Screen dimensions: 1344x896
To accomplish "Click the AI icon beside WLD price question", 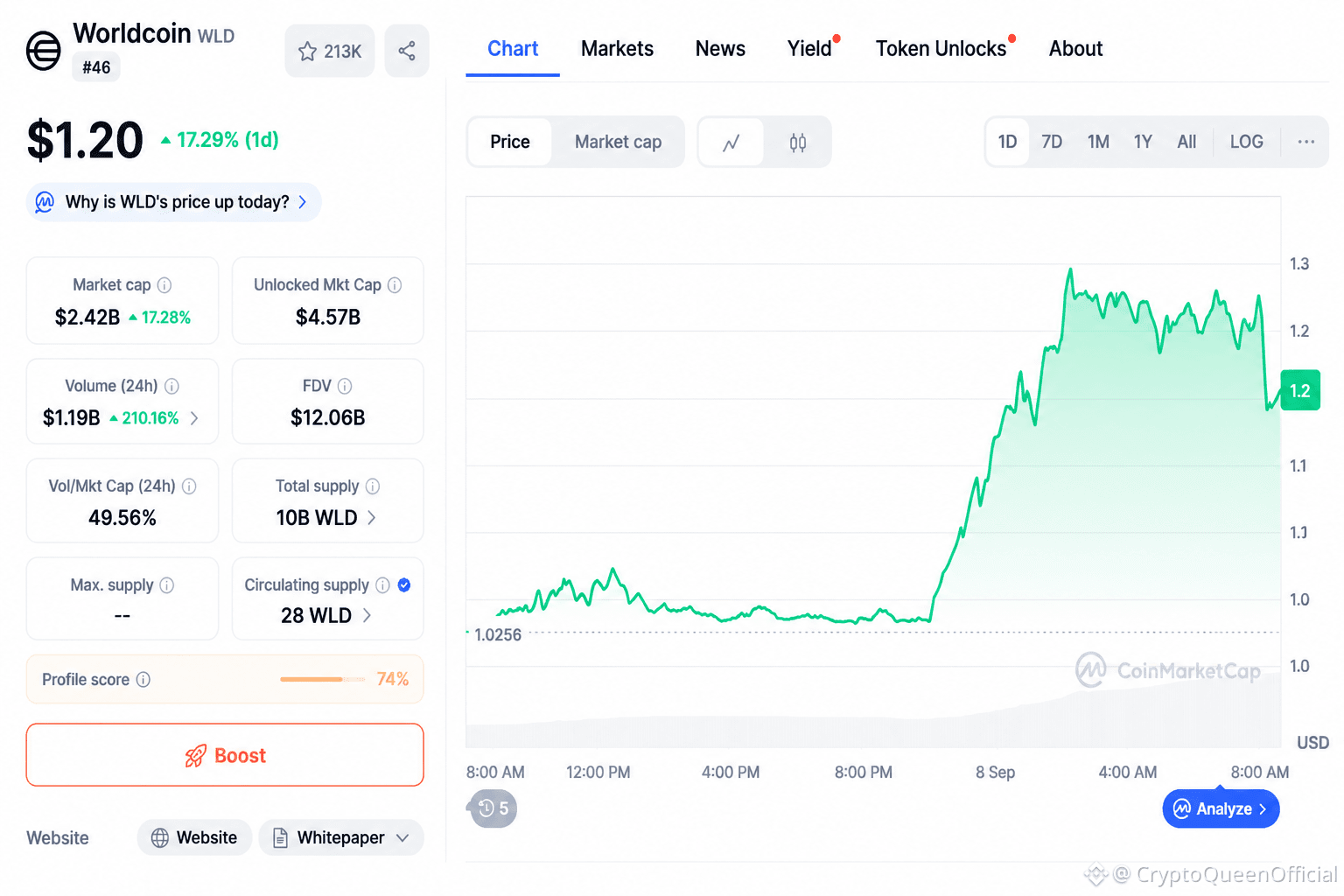I will pos(45,202).
